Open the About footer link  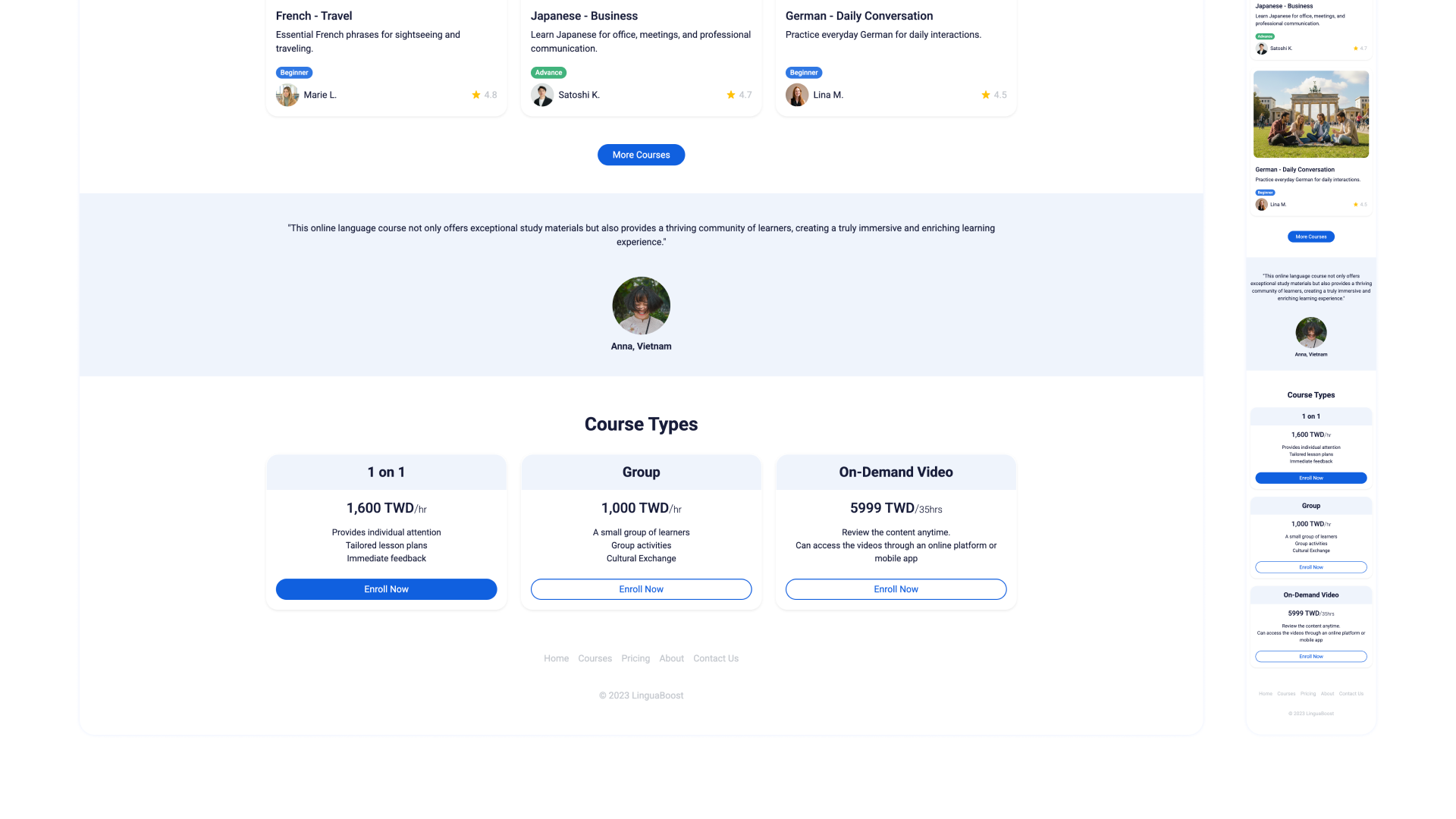click(671, 658)
